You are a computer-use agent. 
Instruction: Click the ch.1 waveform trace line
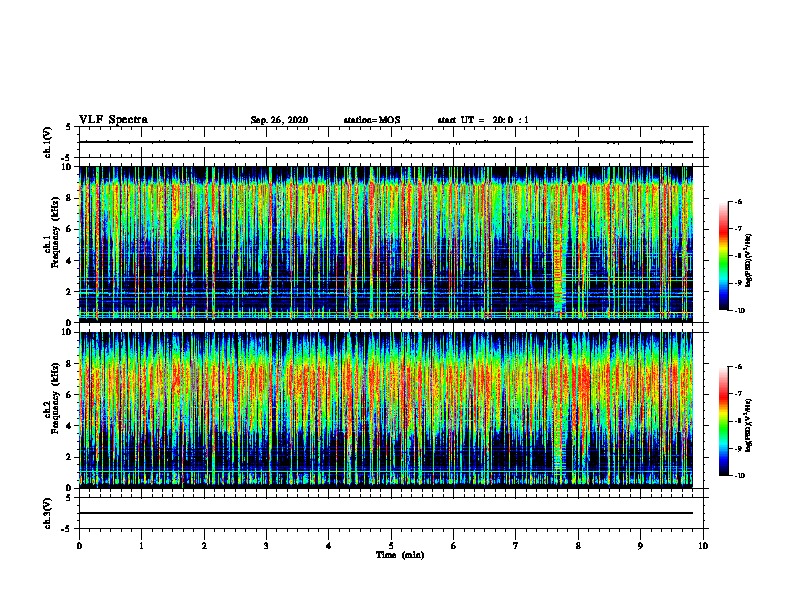386,142
